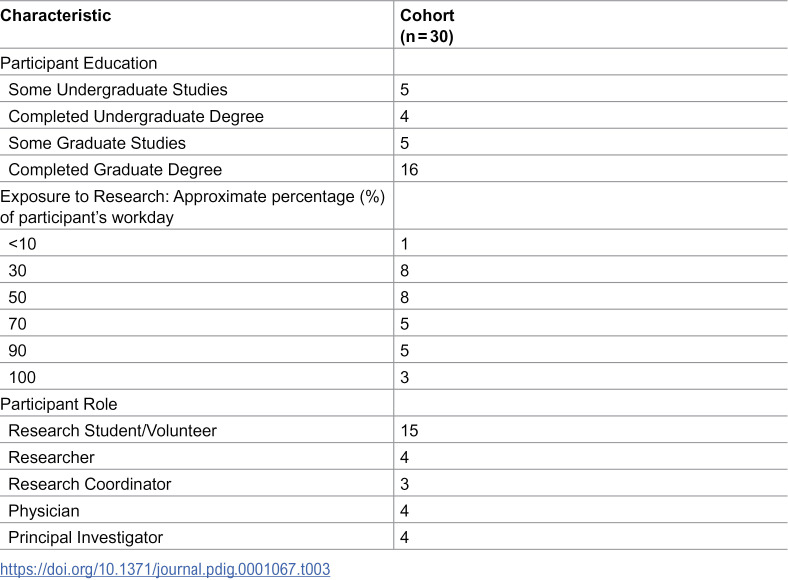Select the Participant Education section row
Screen dimensions: 788x580
click(x=394, y=62)
